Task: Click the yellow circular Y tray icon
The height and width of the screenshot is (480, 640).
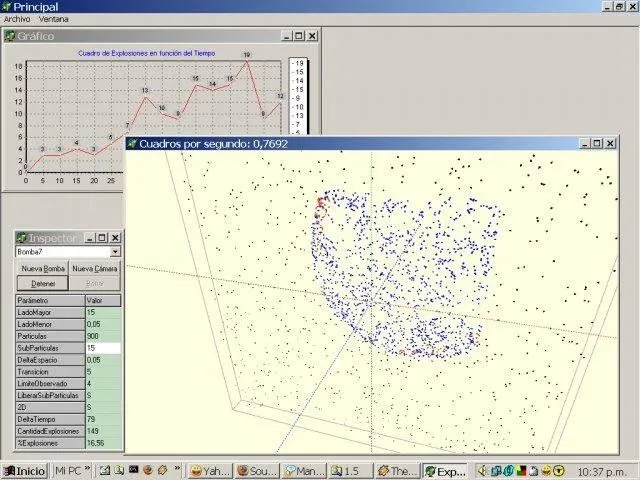Action: (559, 471)
